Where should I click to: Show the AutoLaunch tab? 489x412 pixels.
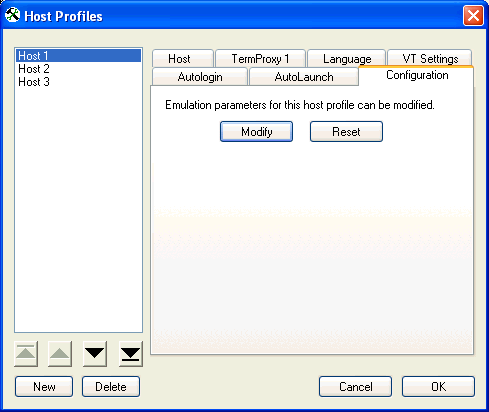pos(304,77)
